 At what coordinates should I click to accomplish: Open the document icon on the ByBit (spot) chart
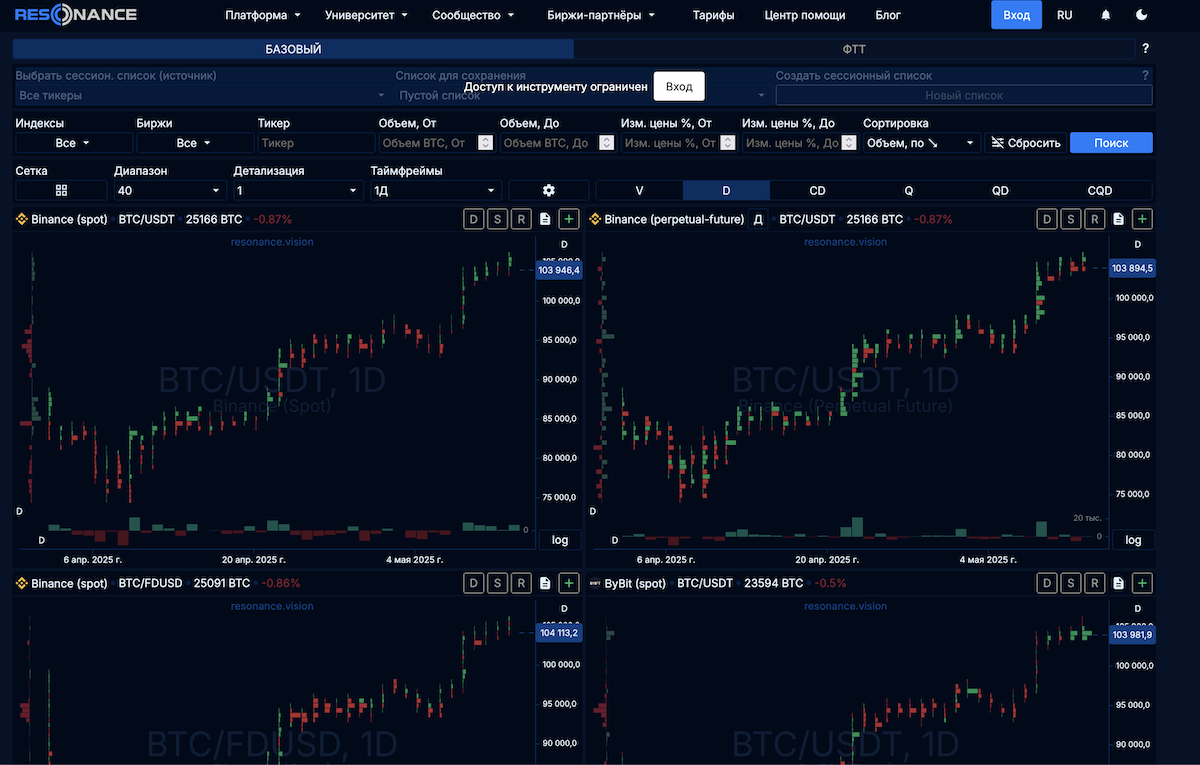click(1119, 583)
